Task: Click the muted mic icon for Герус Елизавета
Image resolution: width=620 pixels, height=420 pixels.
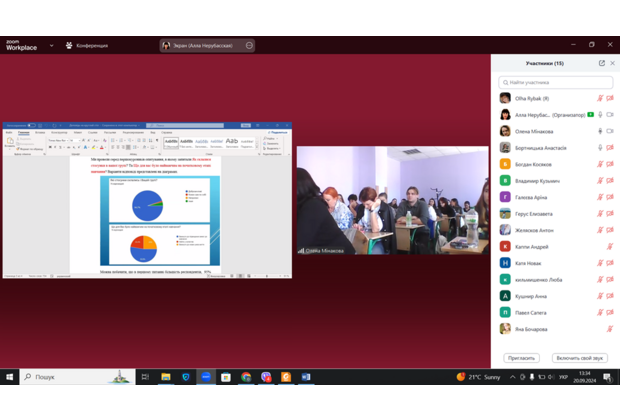Action: pyautogui.click(x=600, y=214)
